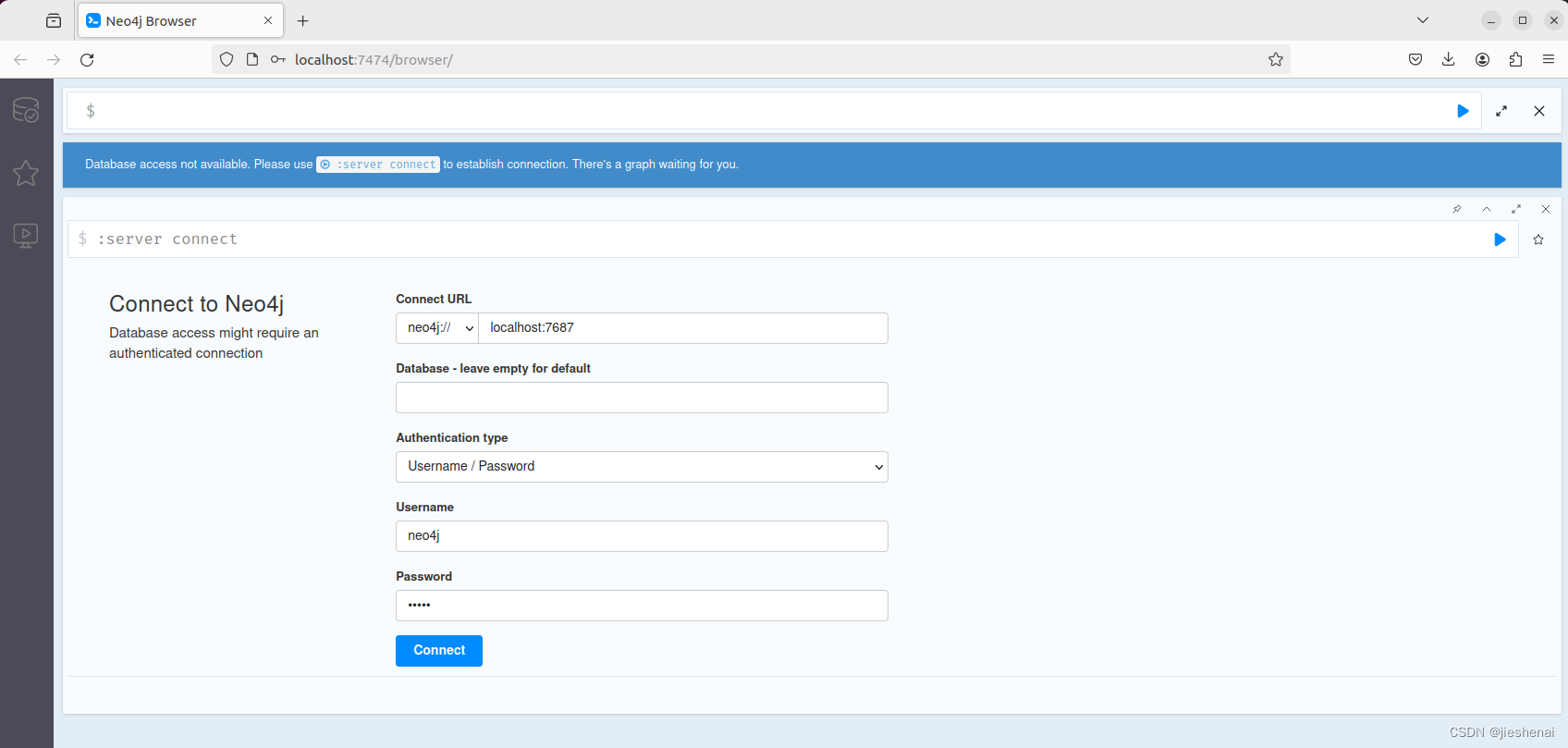The height and width of the screenshot is (748, 1568).
Task: Pin the server connect frame
Action: (1457, 209)
